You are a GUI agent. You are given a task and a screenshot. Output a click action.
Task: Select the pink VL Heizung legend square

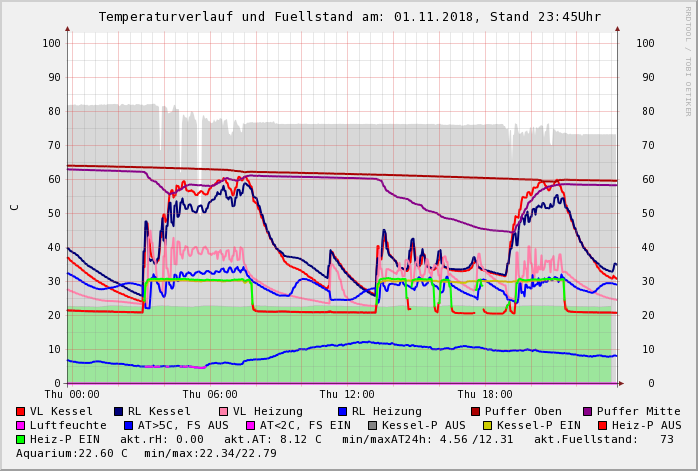click(x=224, y=411)
